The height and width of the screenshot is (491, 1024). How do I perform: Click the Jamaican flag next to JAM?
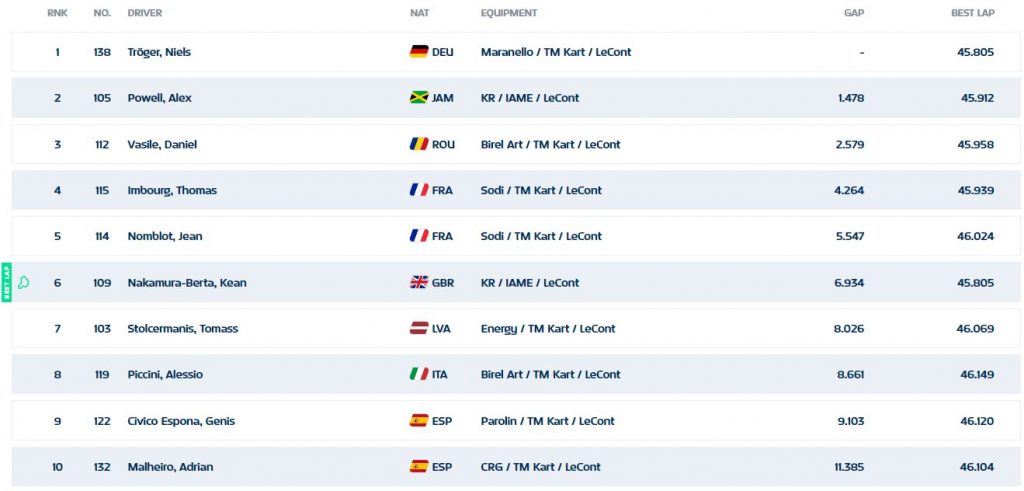pyautogui.click(x=419, y=98)
